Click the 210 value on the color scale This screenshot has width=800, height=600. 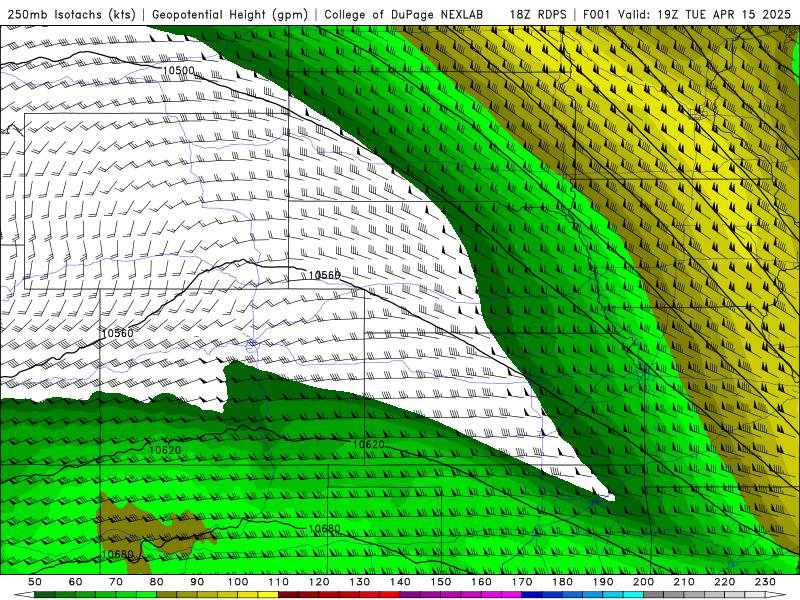tap(684, 582)
